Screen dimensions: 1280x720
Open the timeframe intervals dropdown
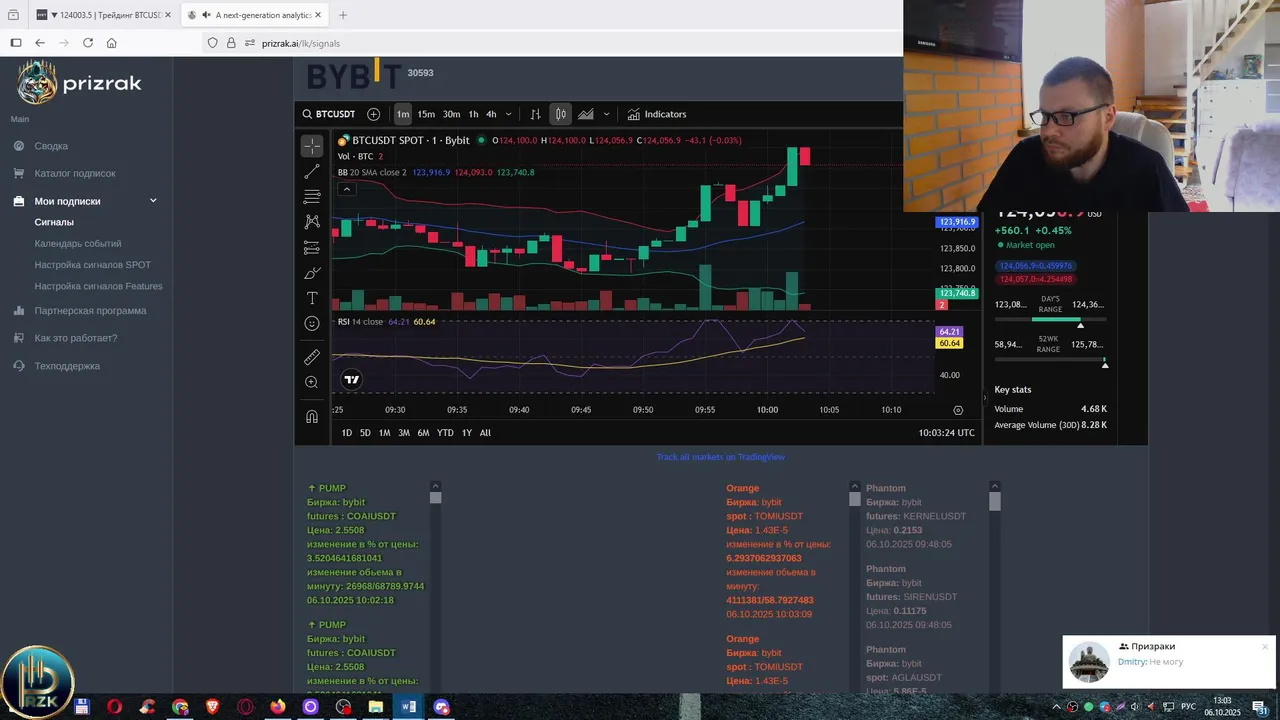[508, 114]
